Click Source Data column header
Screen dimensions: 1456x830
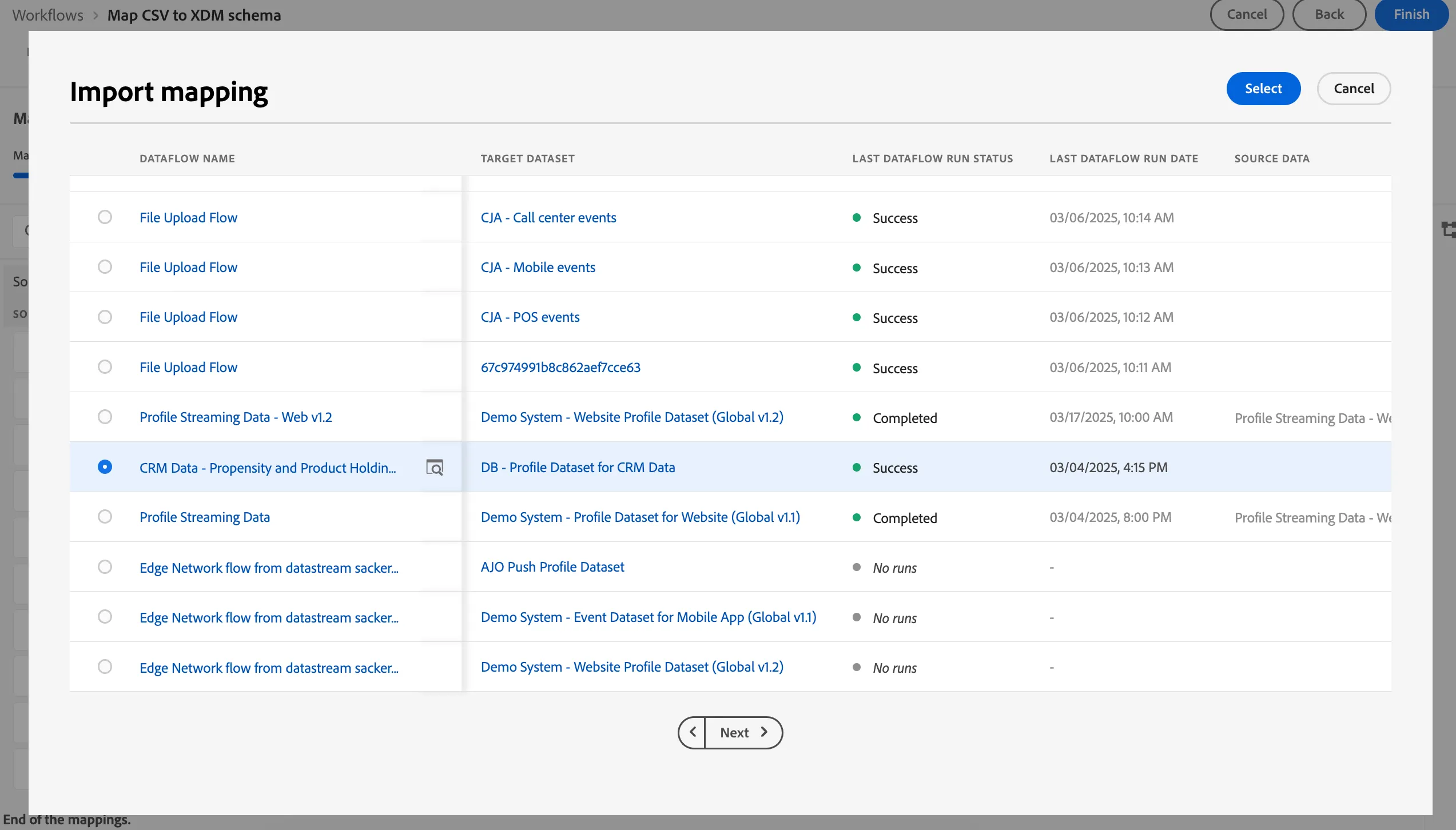1271,158
